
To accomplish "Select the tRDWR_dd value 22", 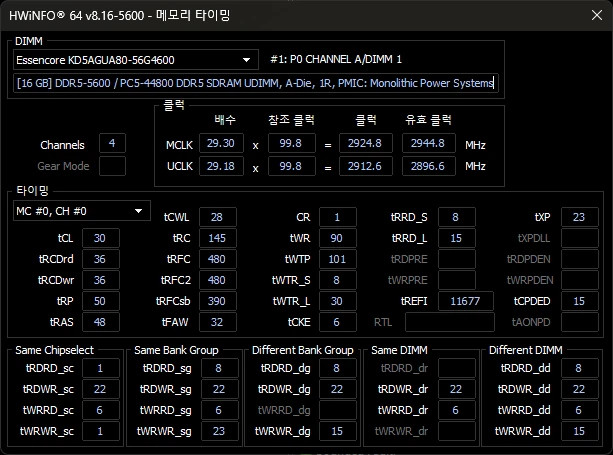I will pyautogui.click(x=580, y=389).
